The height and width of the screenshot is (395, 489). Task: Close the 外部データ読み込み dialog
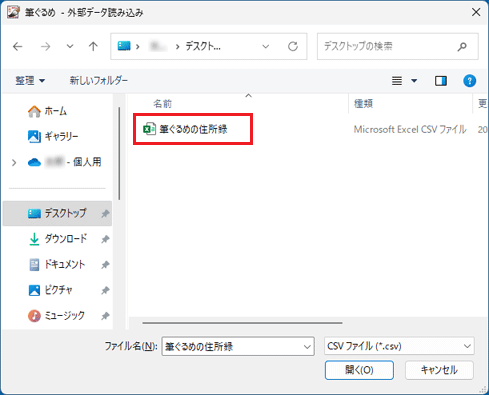pos(476,12)
